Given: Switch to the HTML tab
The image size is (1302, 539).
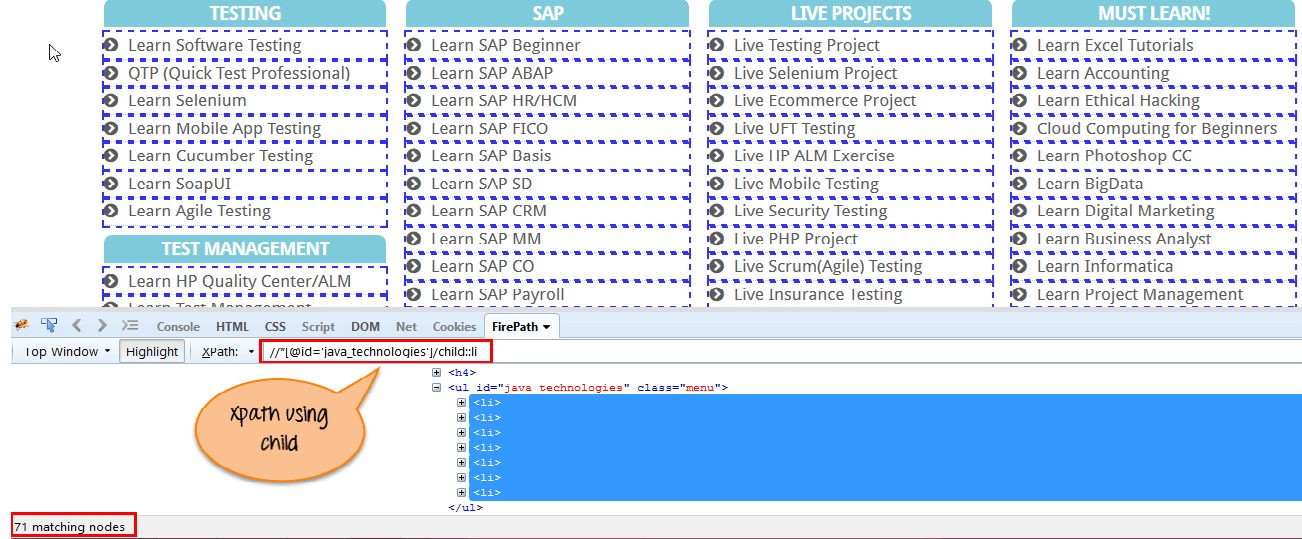Looking at the screenshot, I should pos(232,327).
